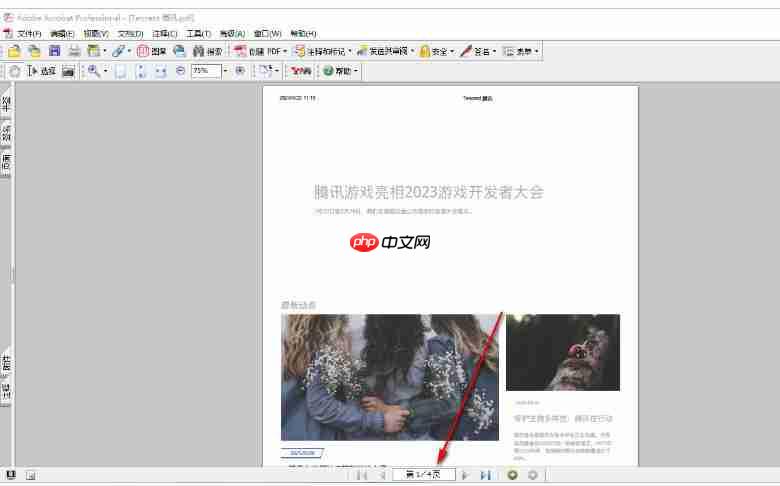Click the Actual Size page icon
780x486 pixels.
pyautogui.click(x=121, y=72)
